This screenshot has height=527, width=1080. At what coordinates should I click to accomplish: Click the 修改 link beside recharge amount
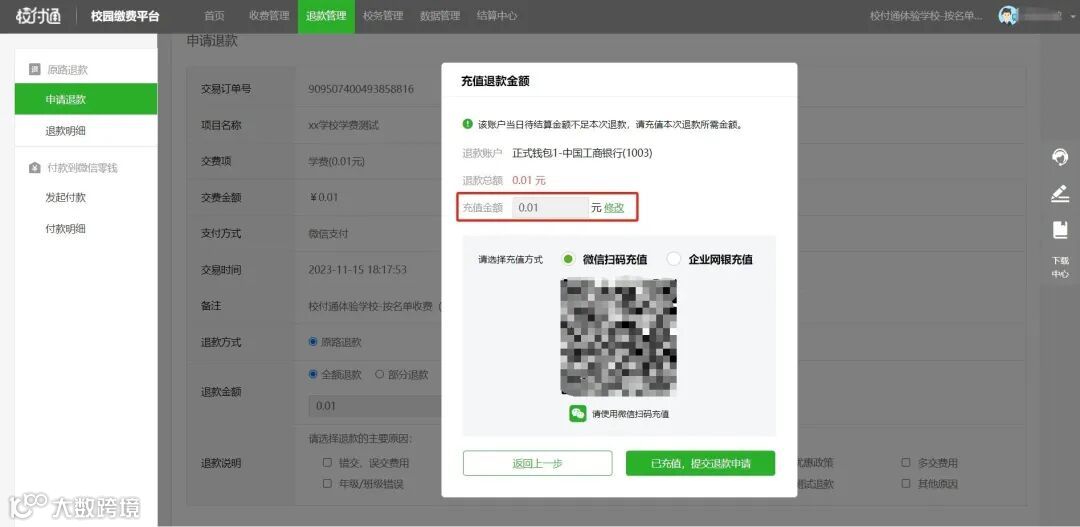click(x=614, y=207)
